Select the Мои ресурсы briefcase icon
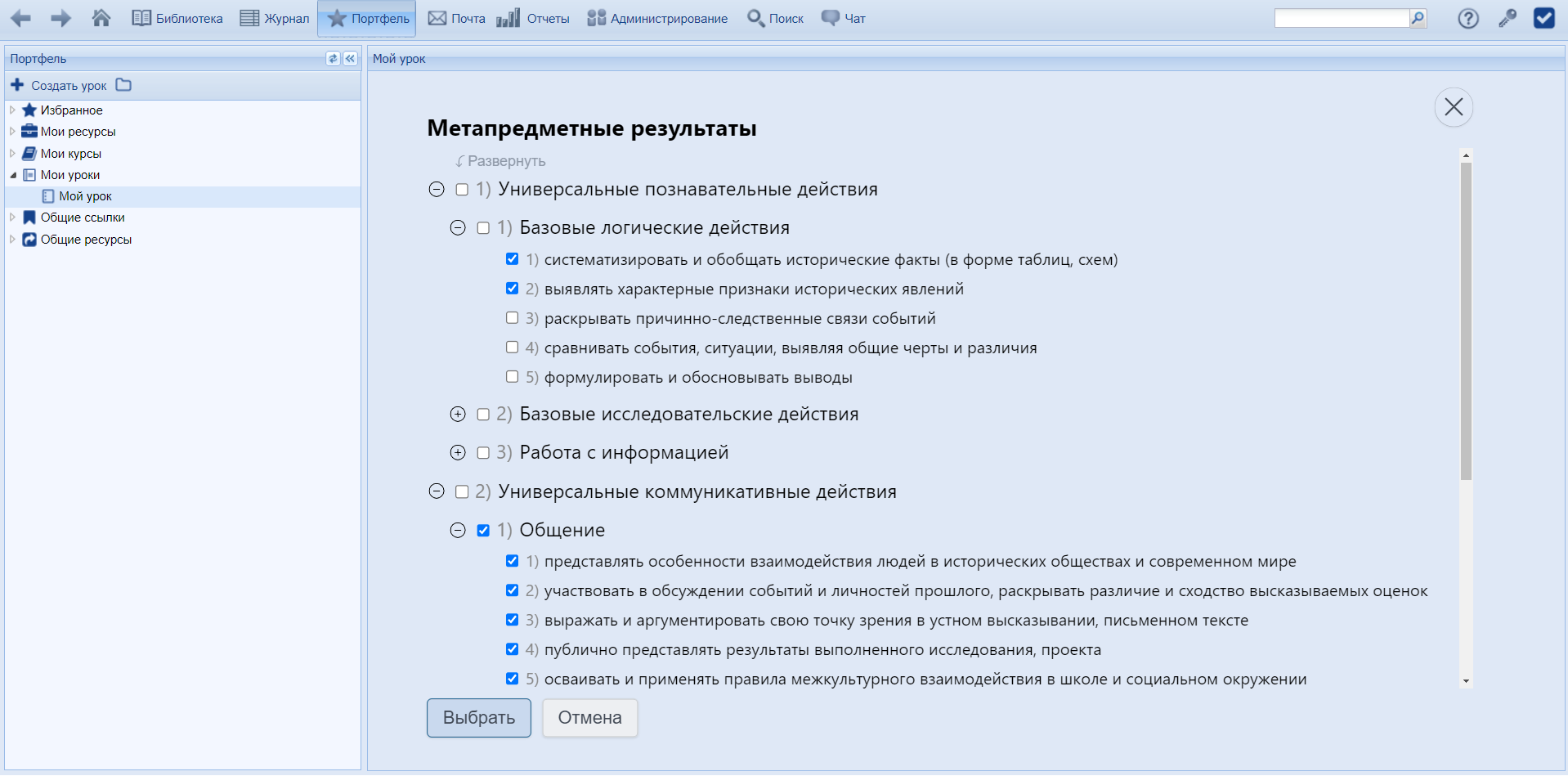1568x776 pixels. (29, 131)
